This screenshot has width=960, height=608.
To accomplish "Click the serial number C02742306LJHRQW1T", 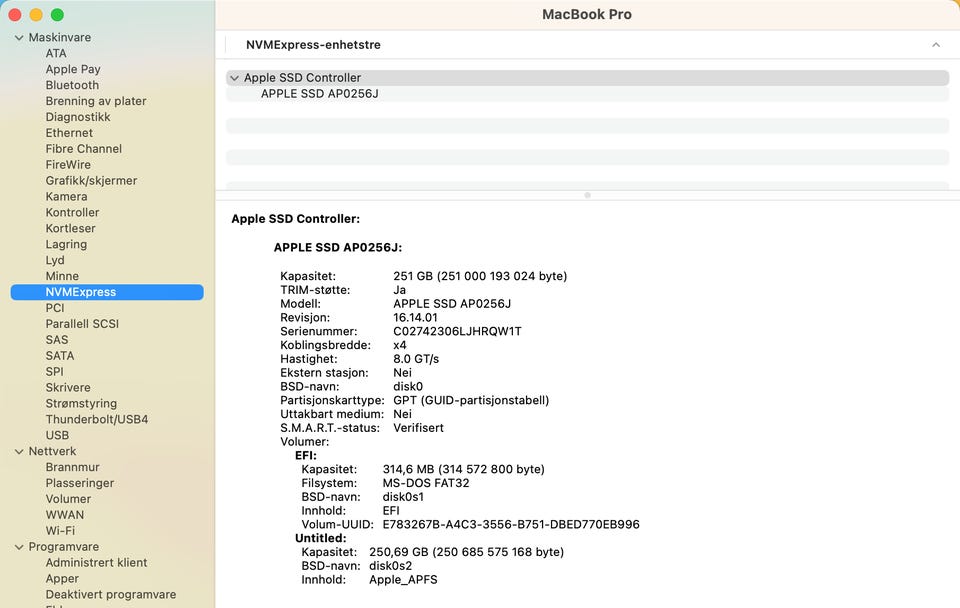I will [457, 331].
